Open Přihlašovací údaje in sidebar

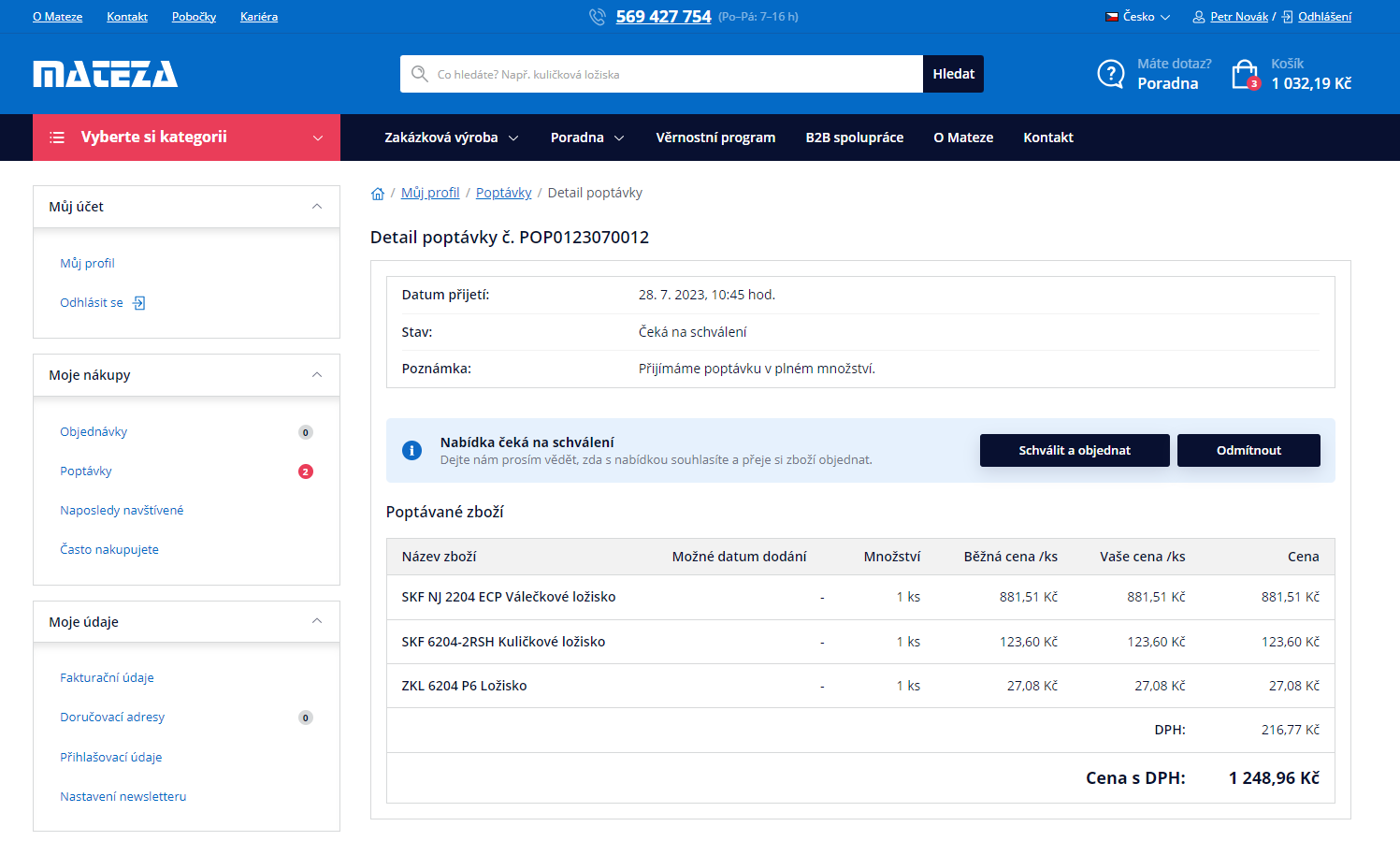click(111, 758)
